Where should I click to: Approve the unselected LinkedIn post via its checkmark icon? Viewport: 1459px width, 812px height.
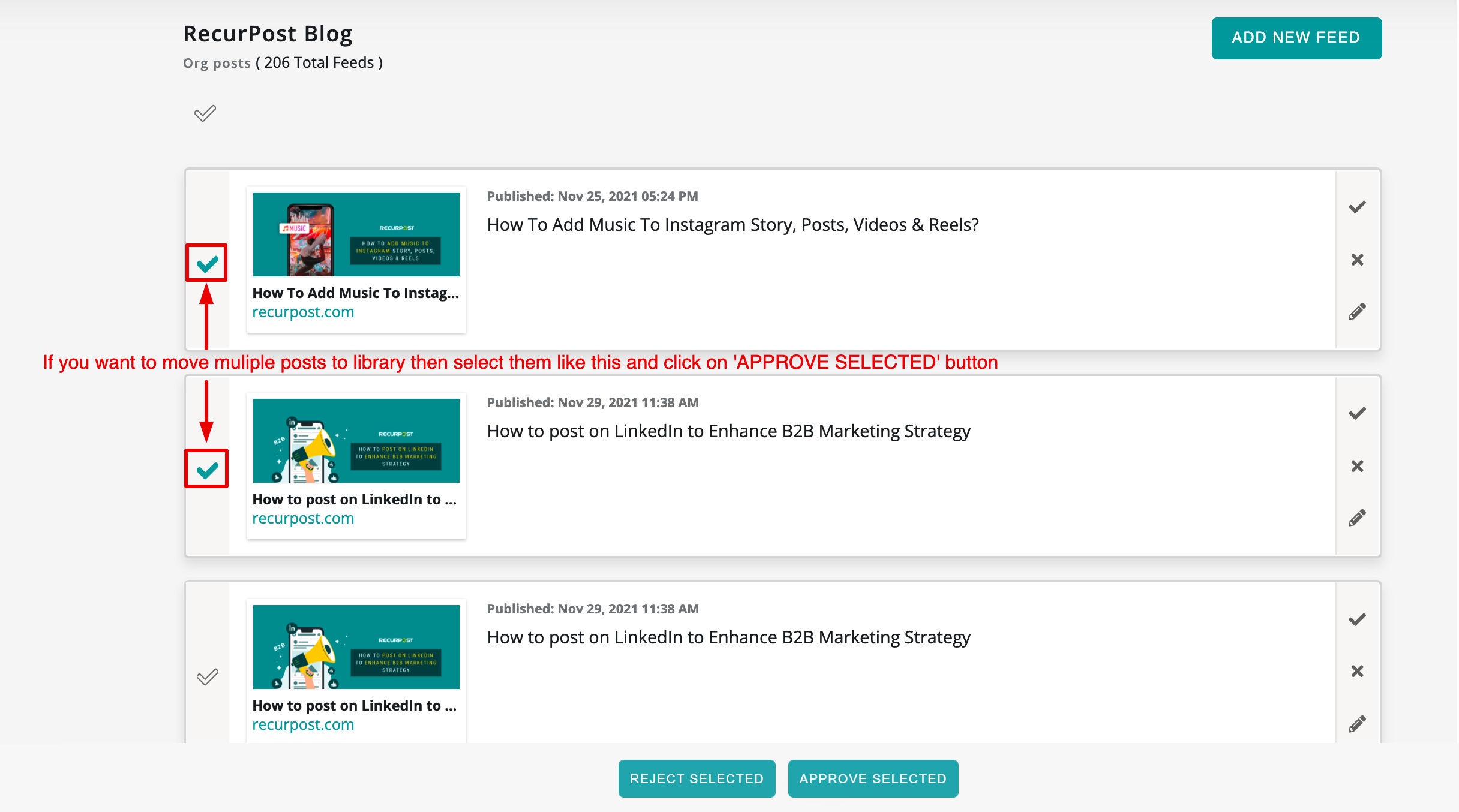tap(1357, 619)
